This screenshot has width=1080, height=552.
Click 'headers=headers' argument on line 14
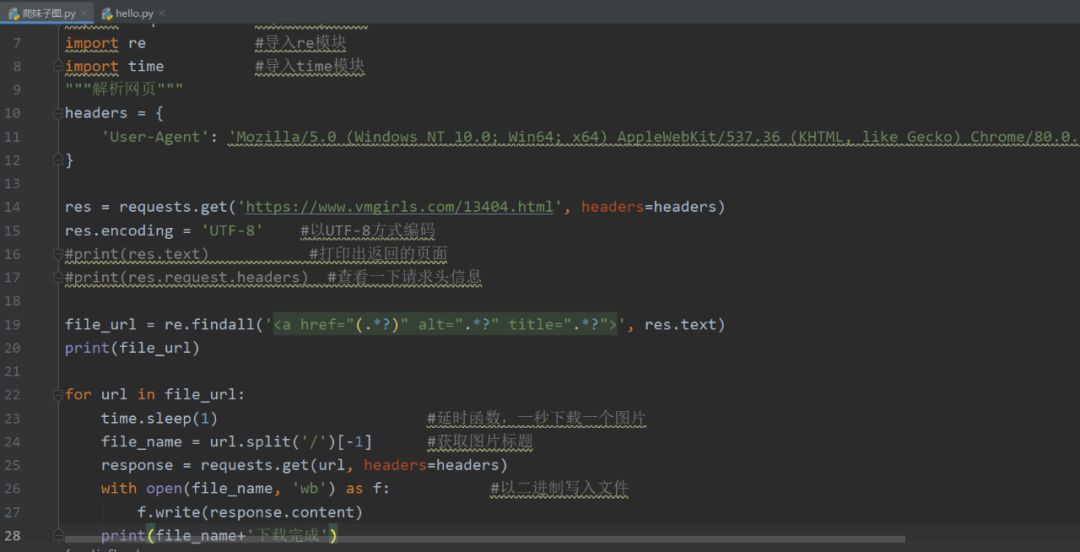(649, 207)
